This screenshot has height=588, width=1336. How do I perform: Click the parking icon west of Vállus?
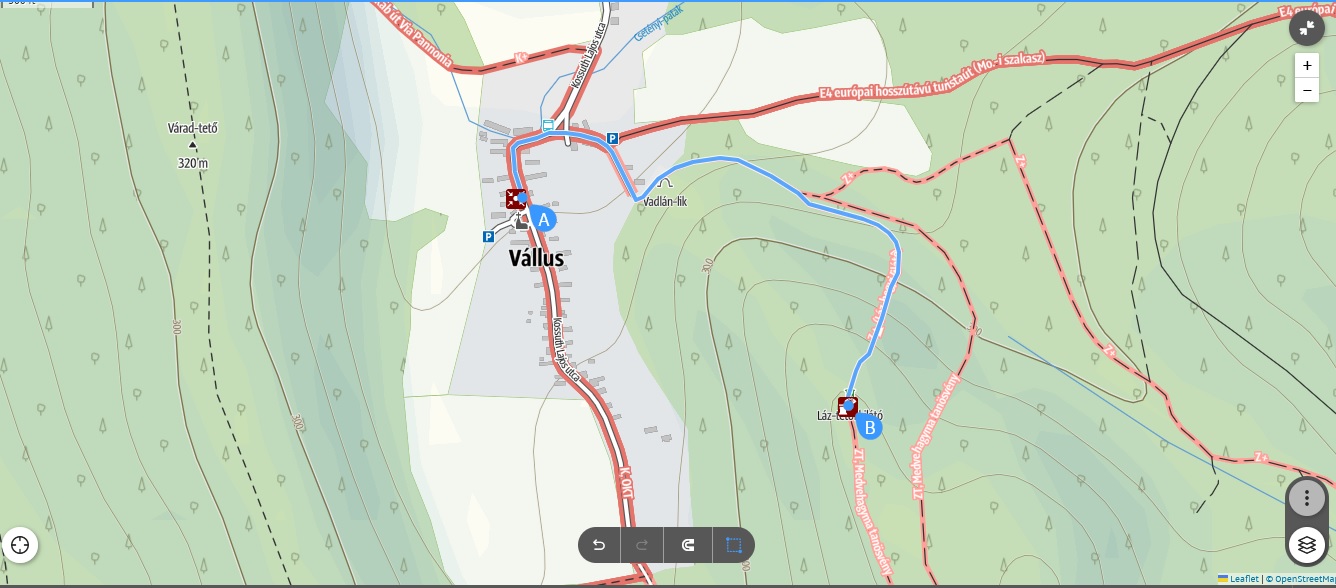[x=488, y=237]
